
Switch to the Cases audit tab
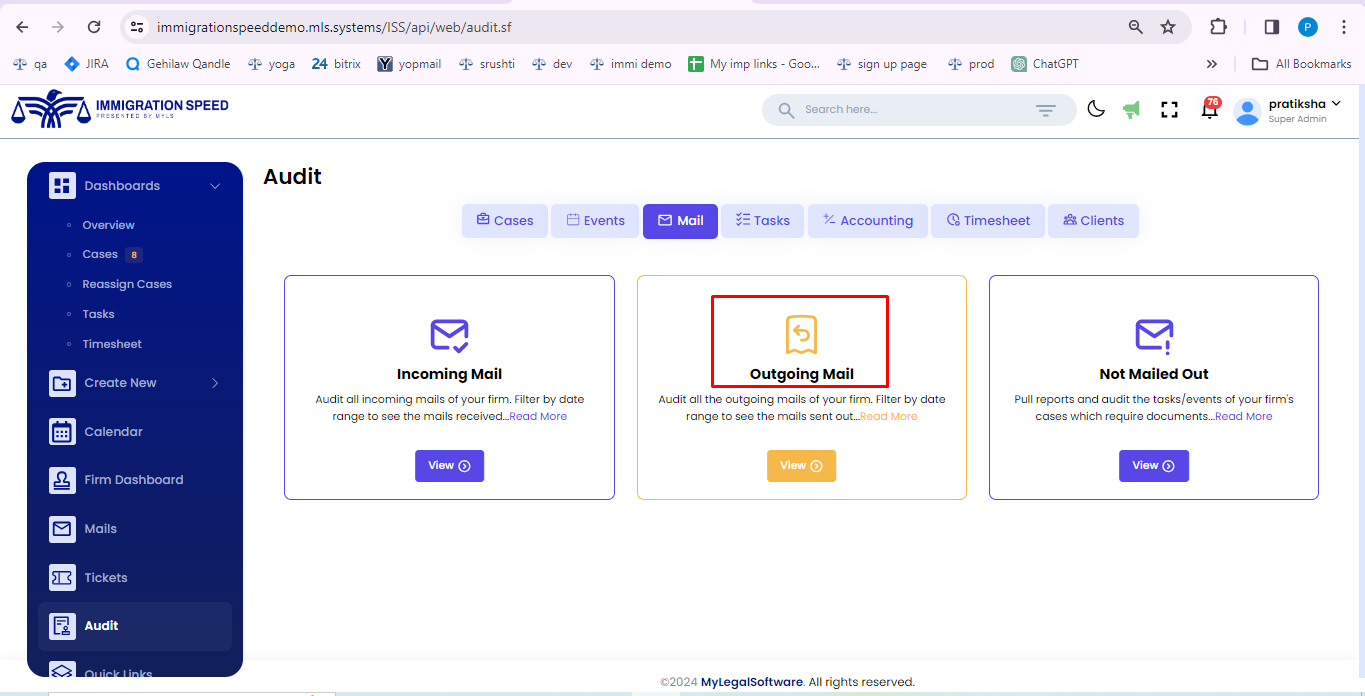(505, 221)
